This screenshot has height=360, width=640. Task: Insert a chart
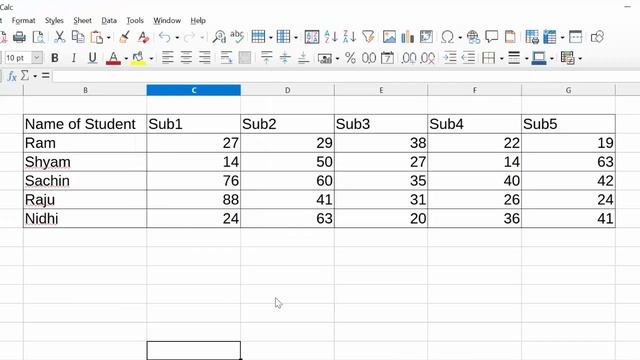[x=408, y=37]
